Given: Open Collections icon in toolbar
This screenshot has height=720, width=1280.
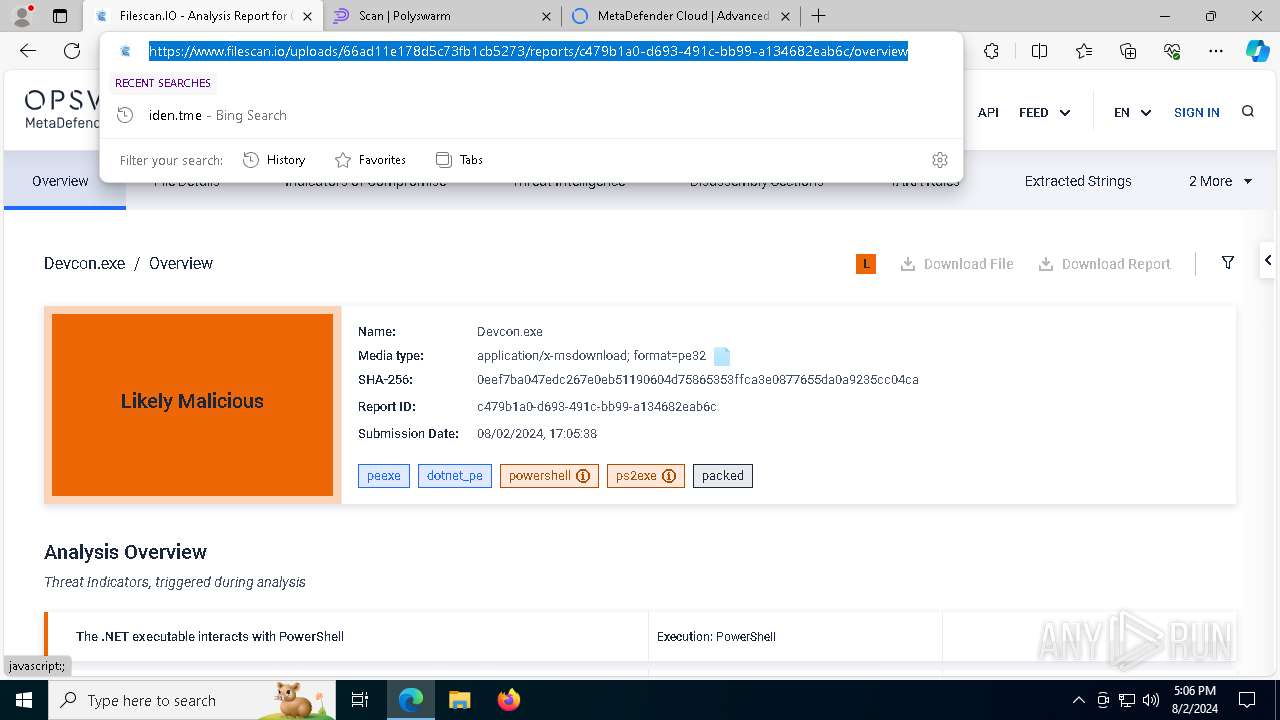Looking at the screenshot, I should pyautogui.click(x=1128, y=51).
